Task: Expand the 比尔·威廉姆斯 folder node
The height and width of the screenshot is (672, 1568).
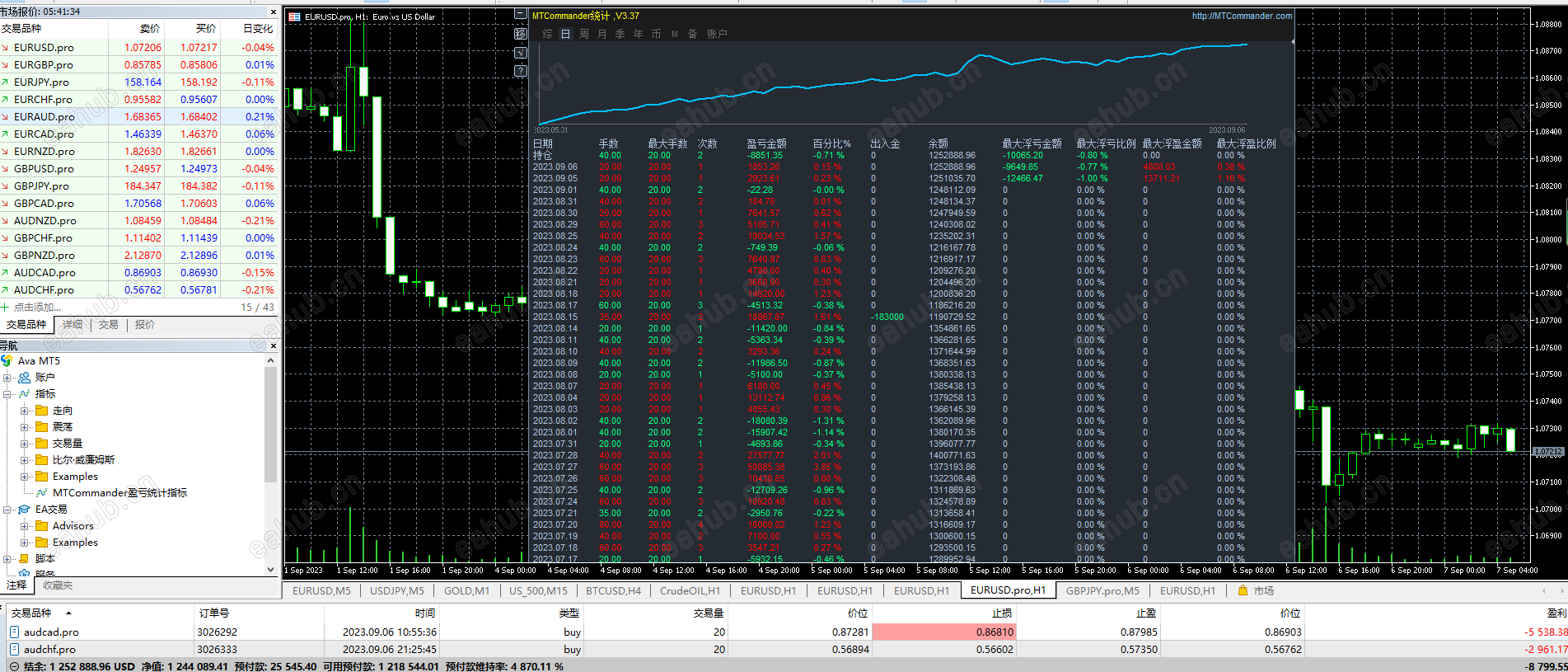Action: [x=25, y=460]
